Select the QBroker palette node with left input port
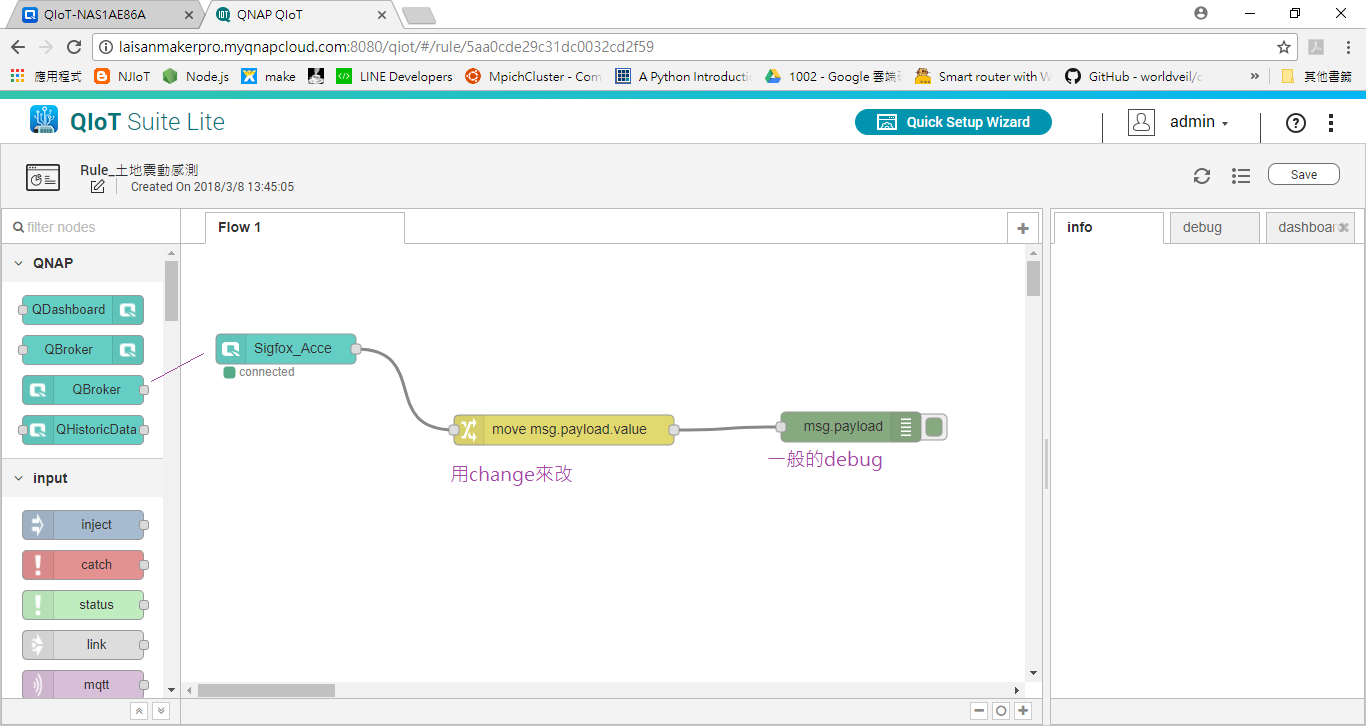 coord(83,350)
